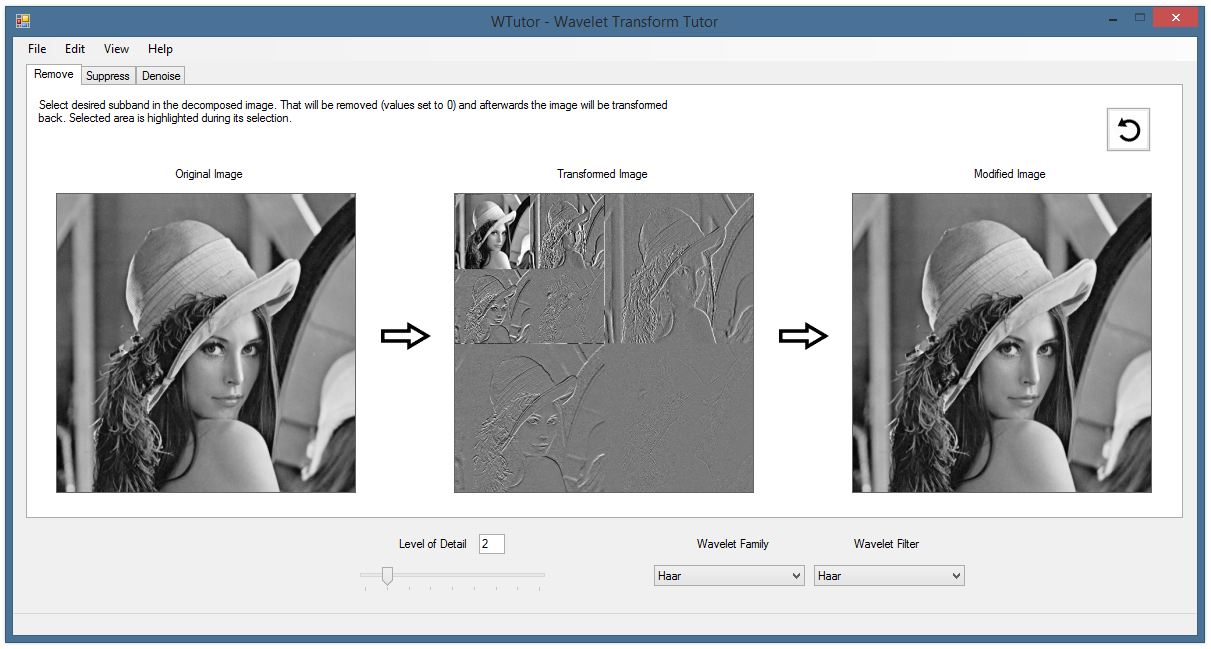Open the Help menu
The height and width of the screenshot is (649, 1211).
point(160,49)
